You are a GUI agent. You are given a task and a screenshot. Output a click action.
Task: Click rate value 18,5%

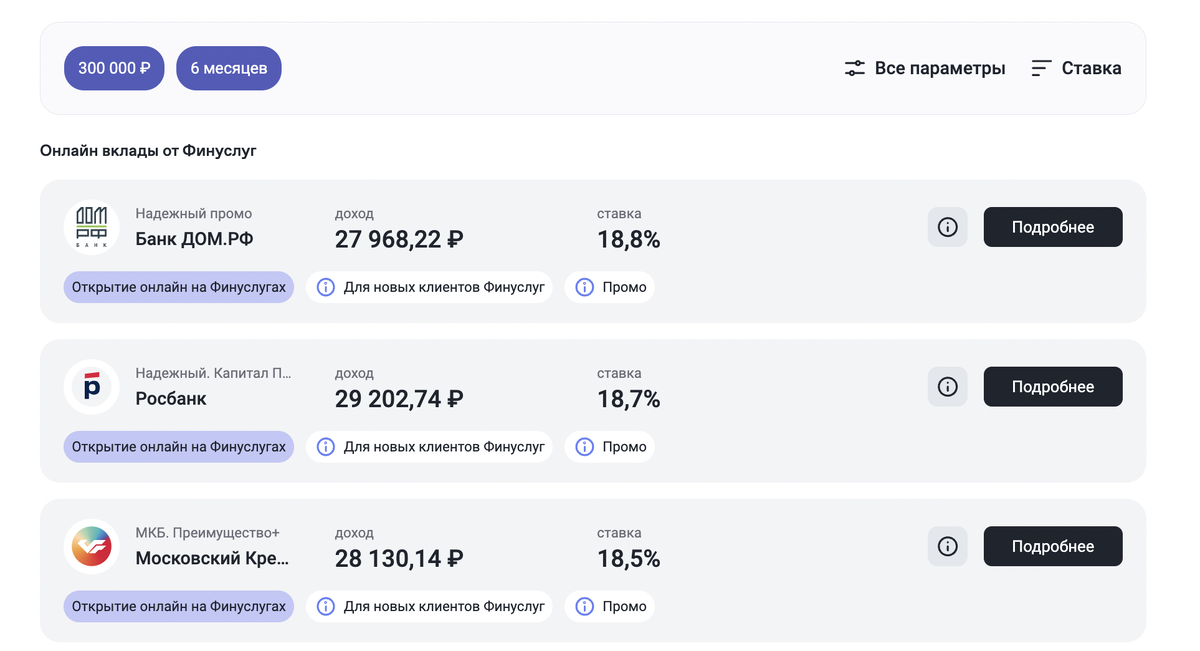tap(629, 559)
